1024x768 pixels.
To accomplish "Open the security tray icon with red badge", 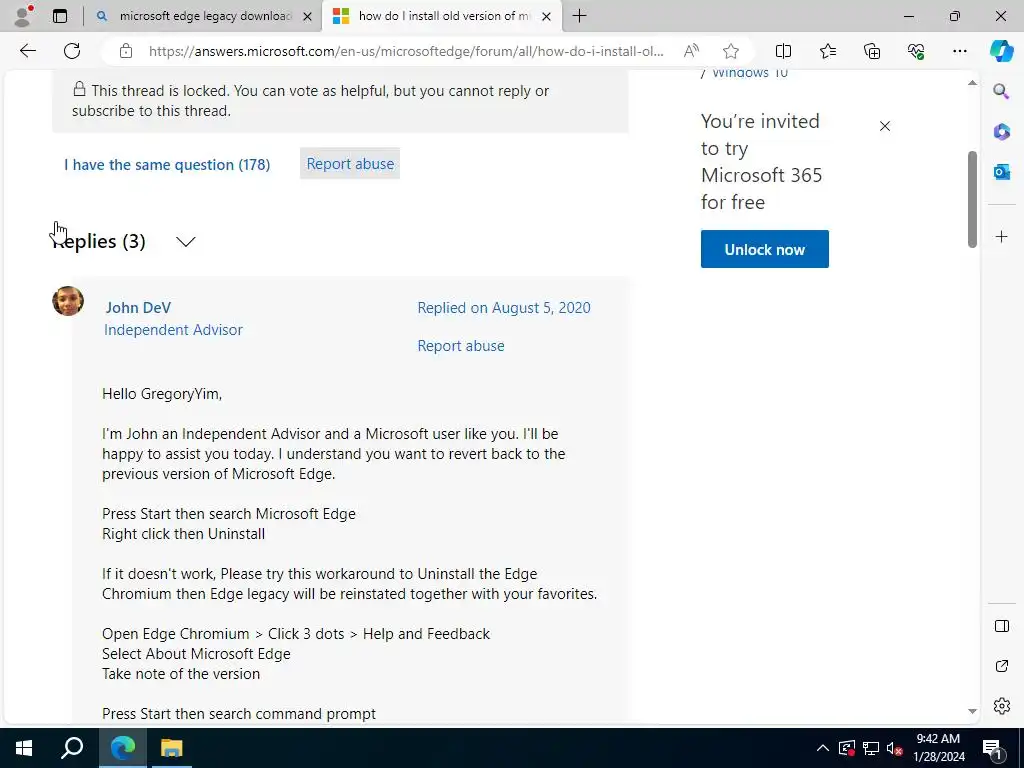I will (846, 748).
